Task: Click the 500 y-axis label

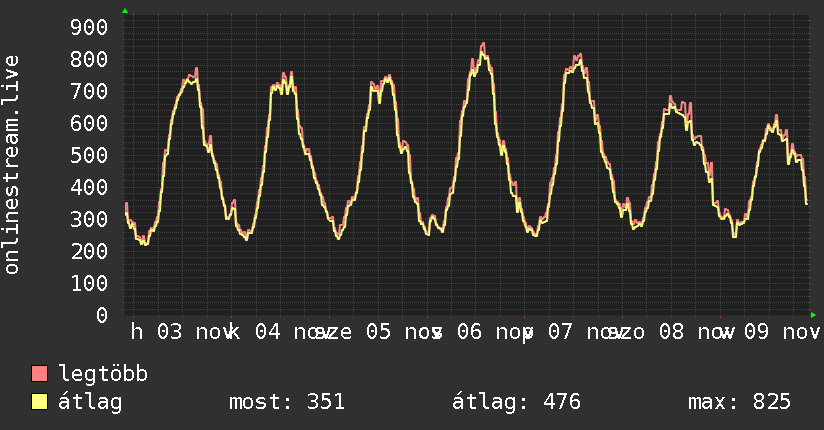Action: click(x=89, y=156)
